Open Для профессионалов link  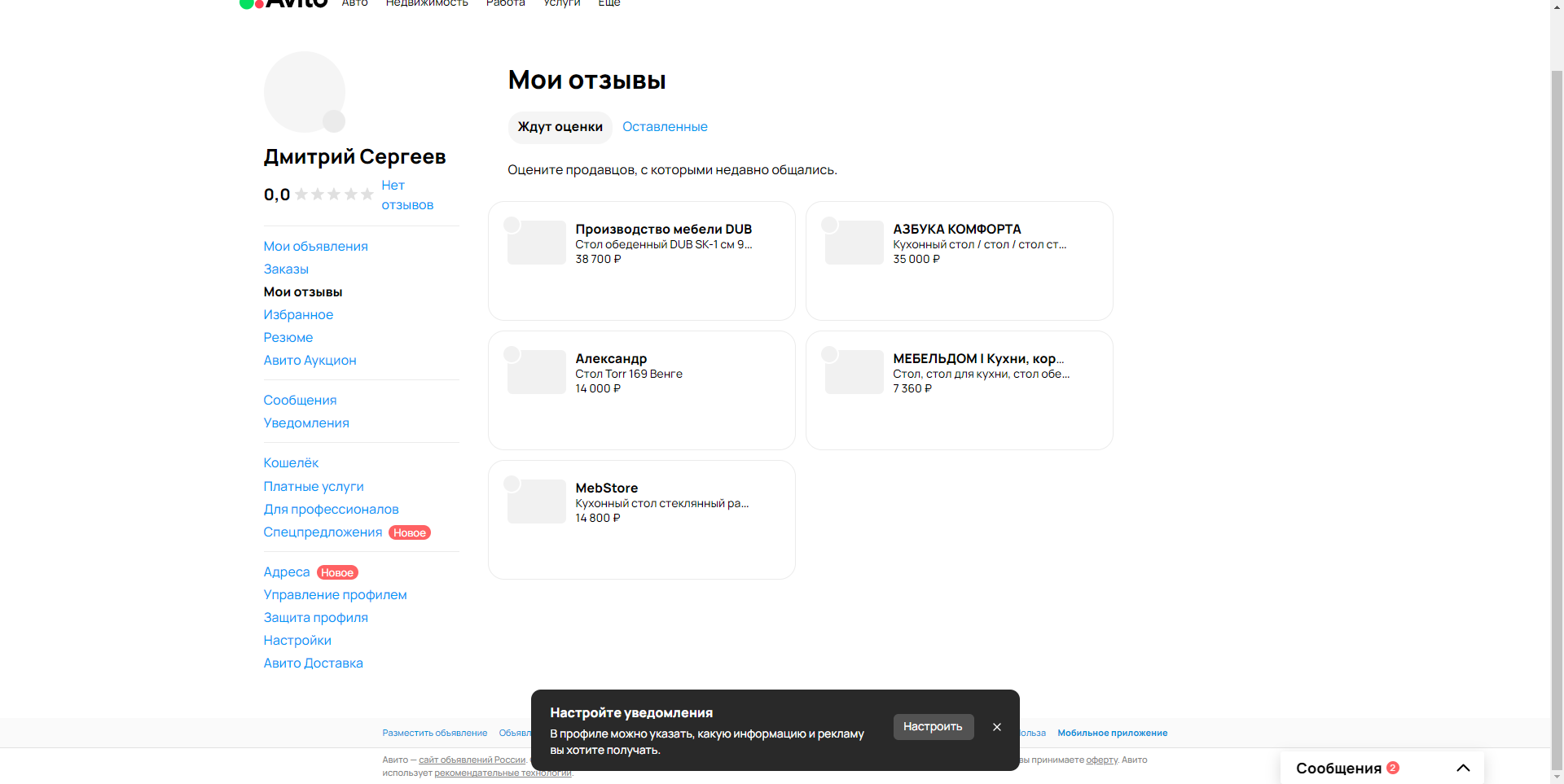331,509
